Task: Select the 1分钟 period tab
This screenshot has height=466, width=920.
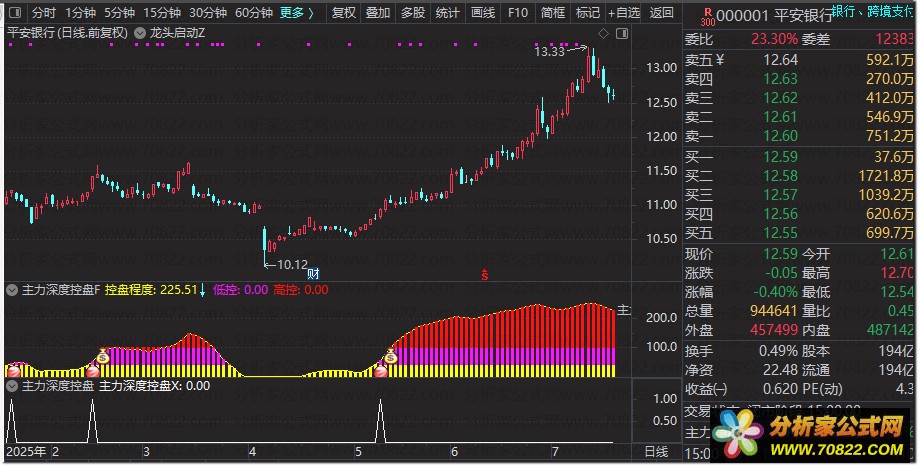Action: (x=80, y=12)
